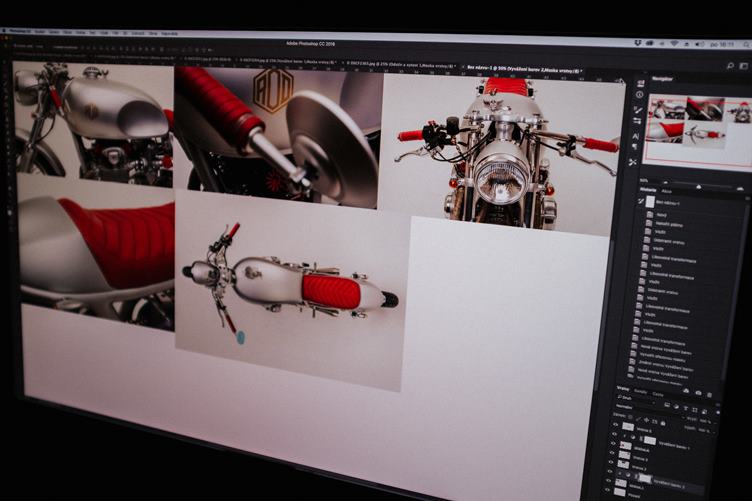
Task: Create new document from current history state
Action: coord(686,391)
